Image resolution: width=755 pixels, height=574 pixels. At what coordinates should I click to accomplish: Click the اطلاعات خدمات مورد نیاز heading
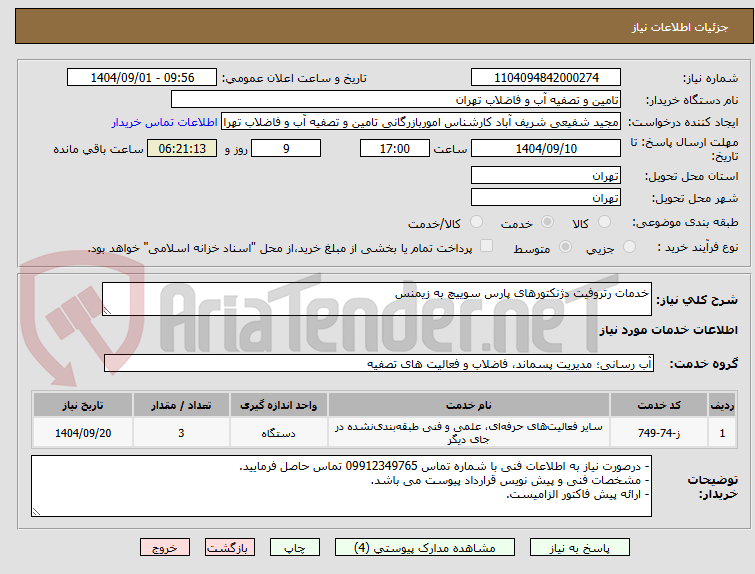pyautogui.click(x=668, y=330)
